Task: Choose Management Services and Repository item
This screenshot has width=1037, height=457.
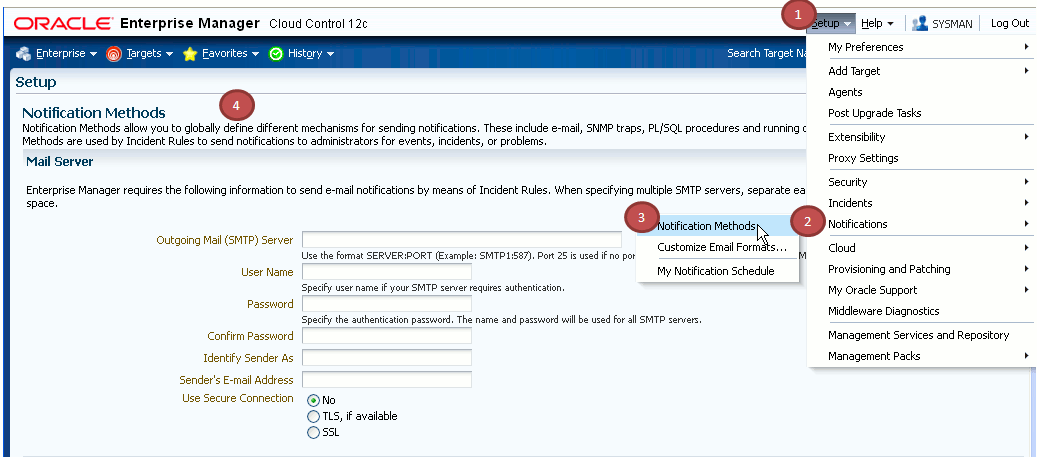Action: (919, 335)
